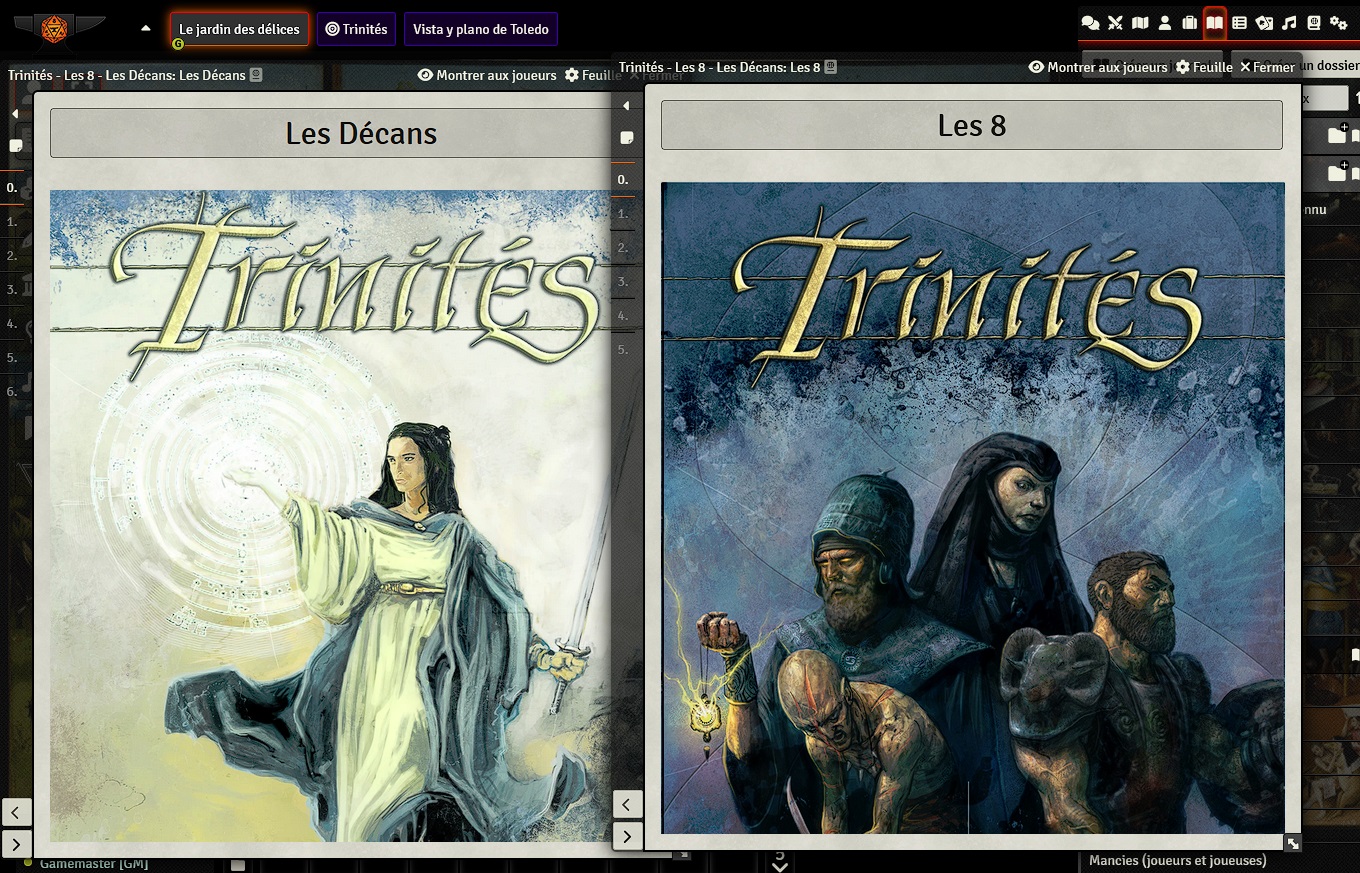The height and width of the screenshot is (873, 1360).
Task: Switch to the Trinités scene
Action: [x=356, y=29]
